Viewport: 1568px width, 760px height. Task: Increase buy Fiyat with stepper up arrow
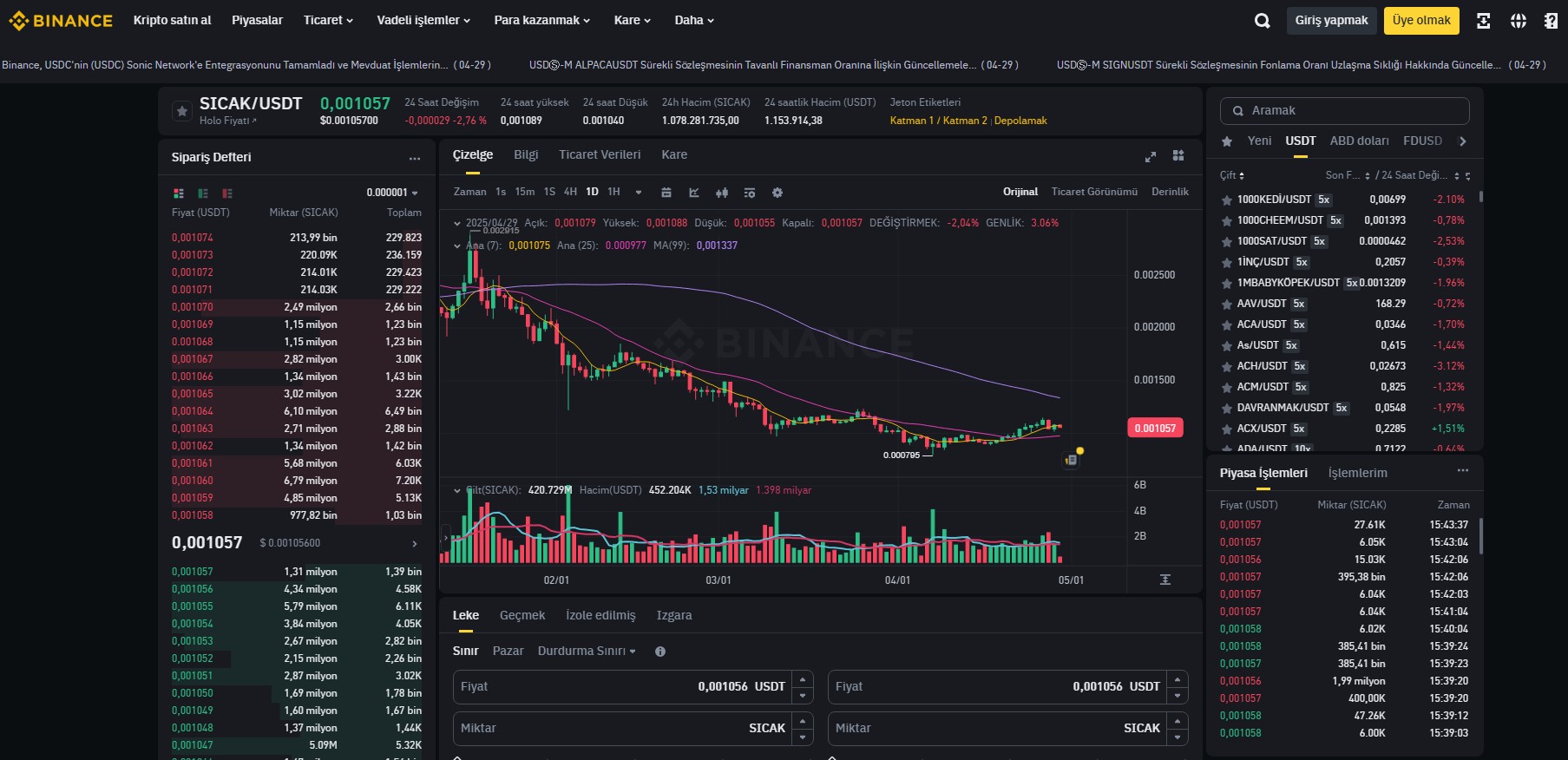(803, 678)
